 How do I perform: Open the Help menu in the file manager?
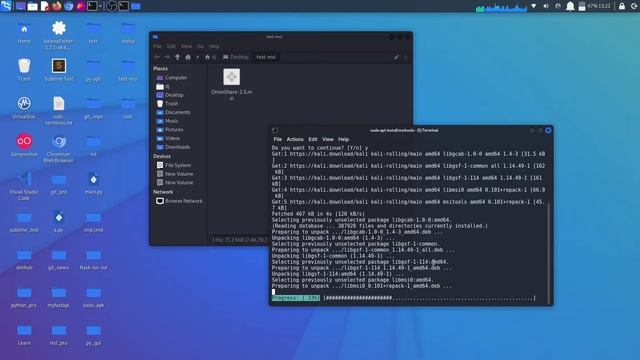[x=214, y=46]
